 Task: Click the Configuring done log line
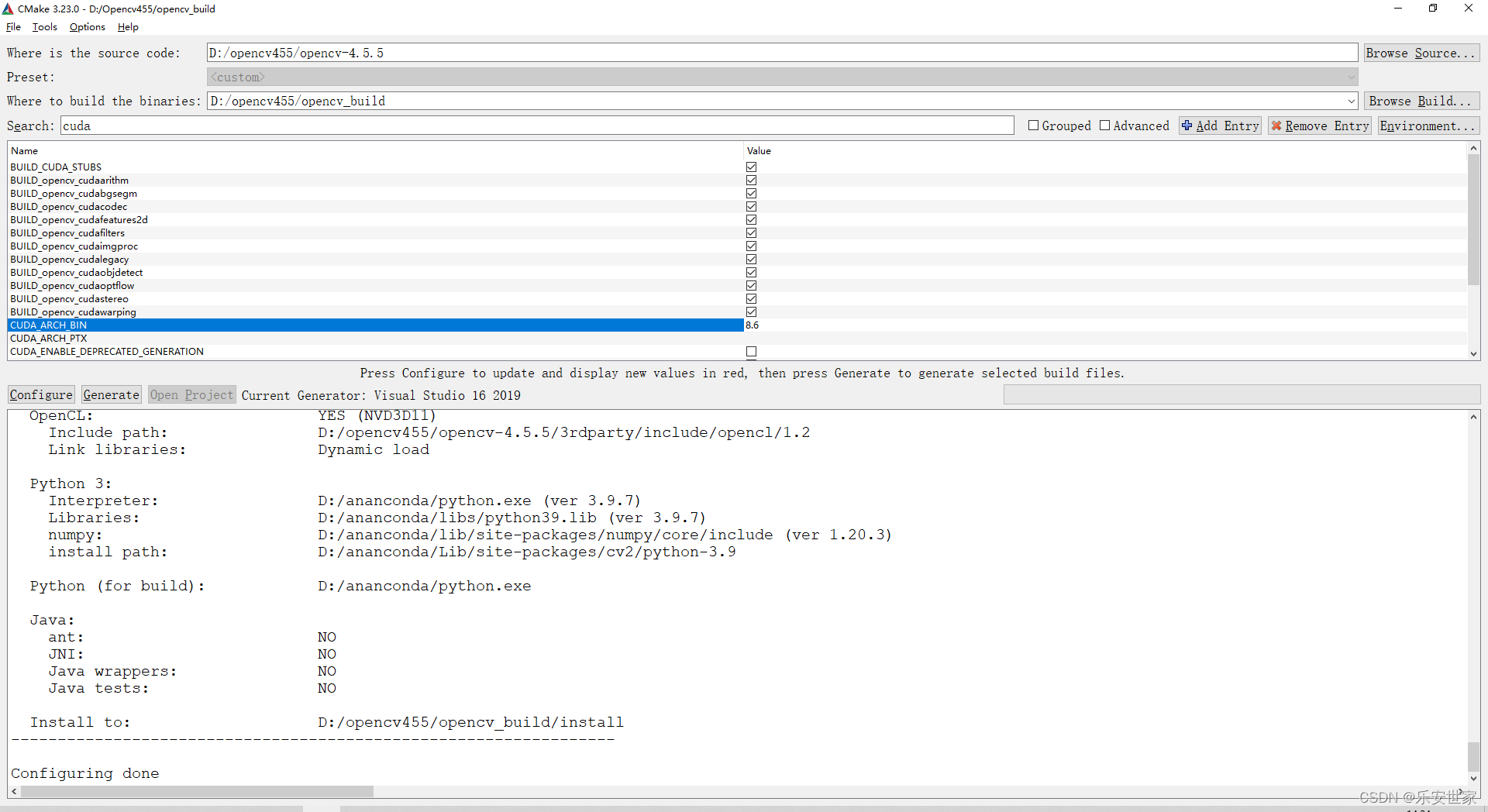pyautogui.click(x=84, y=773)
